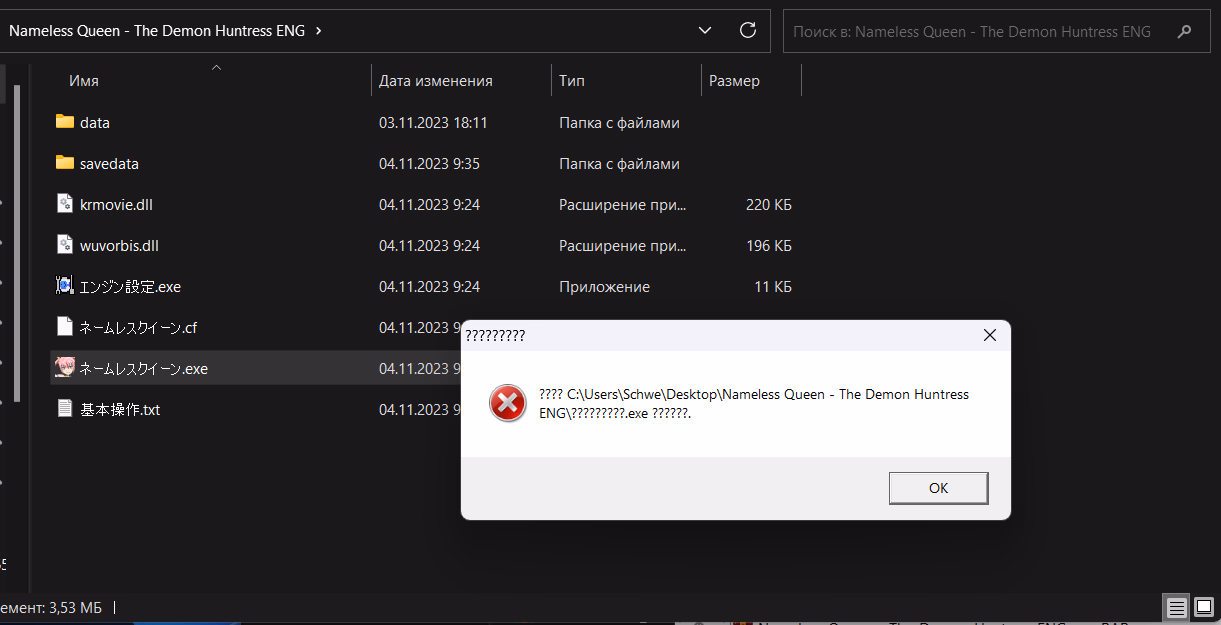This screenshot has height=625, width=1221.
Task: Select the savedata folder name
Action: point(109,163)
